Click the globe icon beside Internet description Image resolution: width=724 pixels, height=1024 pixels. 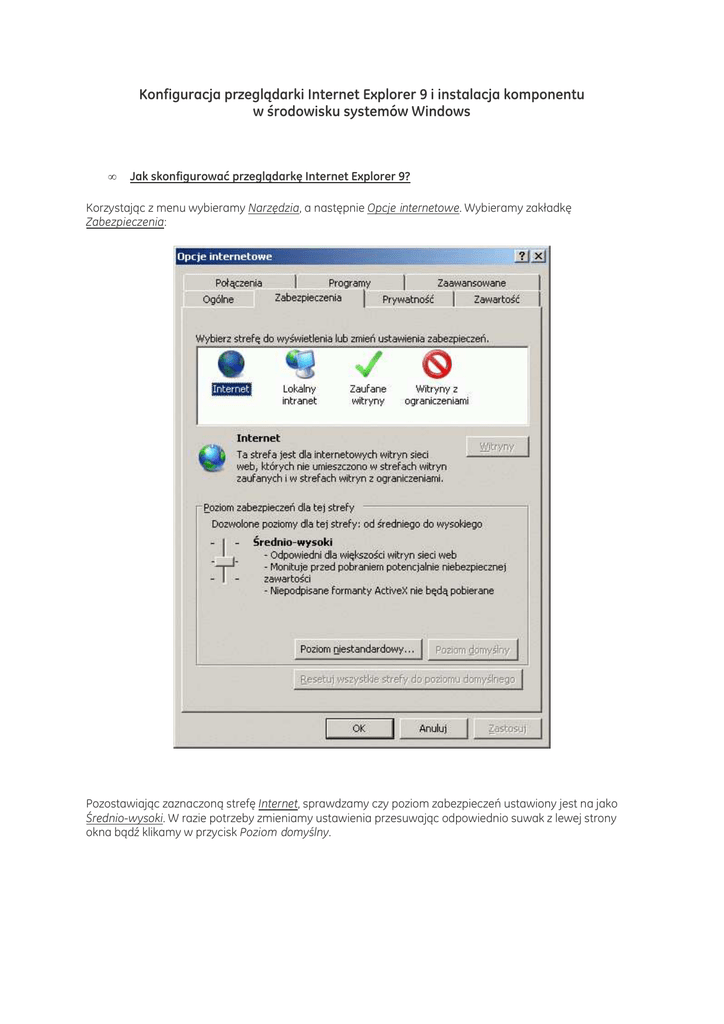tap(211, 458)
